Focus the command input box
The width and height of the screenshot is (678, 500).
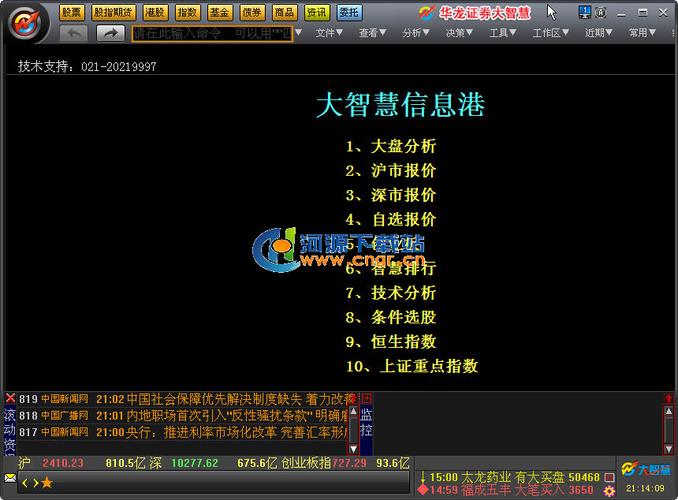212,33
